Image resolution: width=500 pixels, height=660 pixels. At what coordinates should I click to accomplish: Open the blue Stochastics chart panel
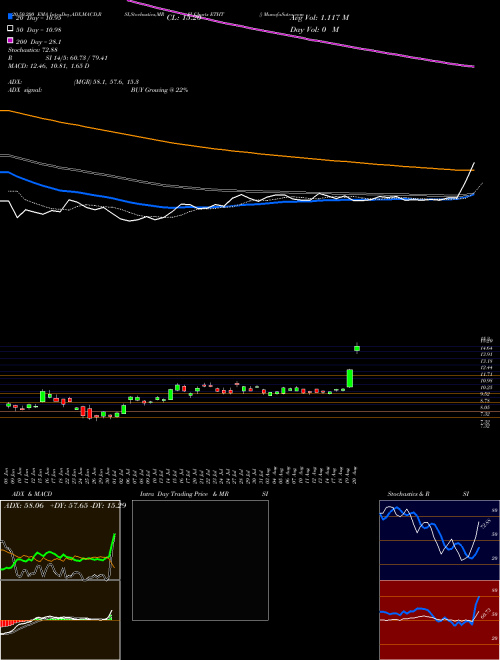pos(439,540)
